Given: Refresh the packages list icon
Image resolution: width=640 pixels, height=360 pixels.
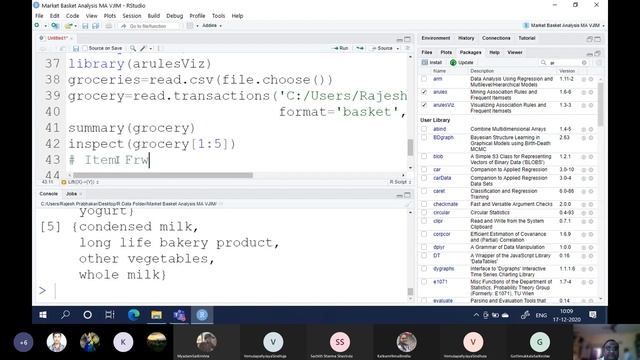Looking at the screenshot, I should [x=598, y=62].
